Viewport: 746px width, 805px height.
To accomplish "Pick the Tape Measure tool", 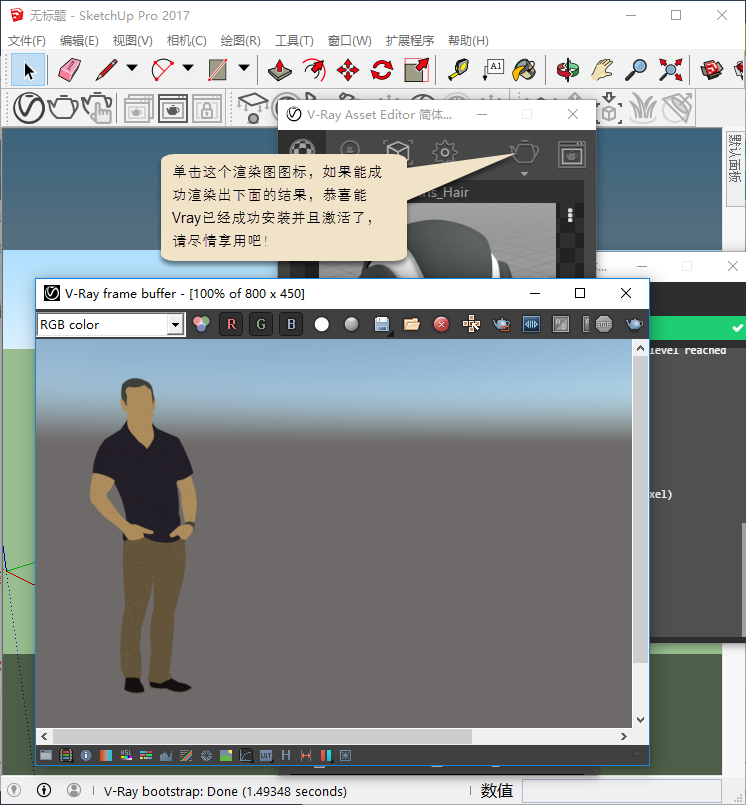I will [458, 70].
